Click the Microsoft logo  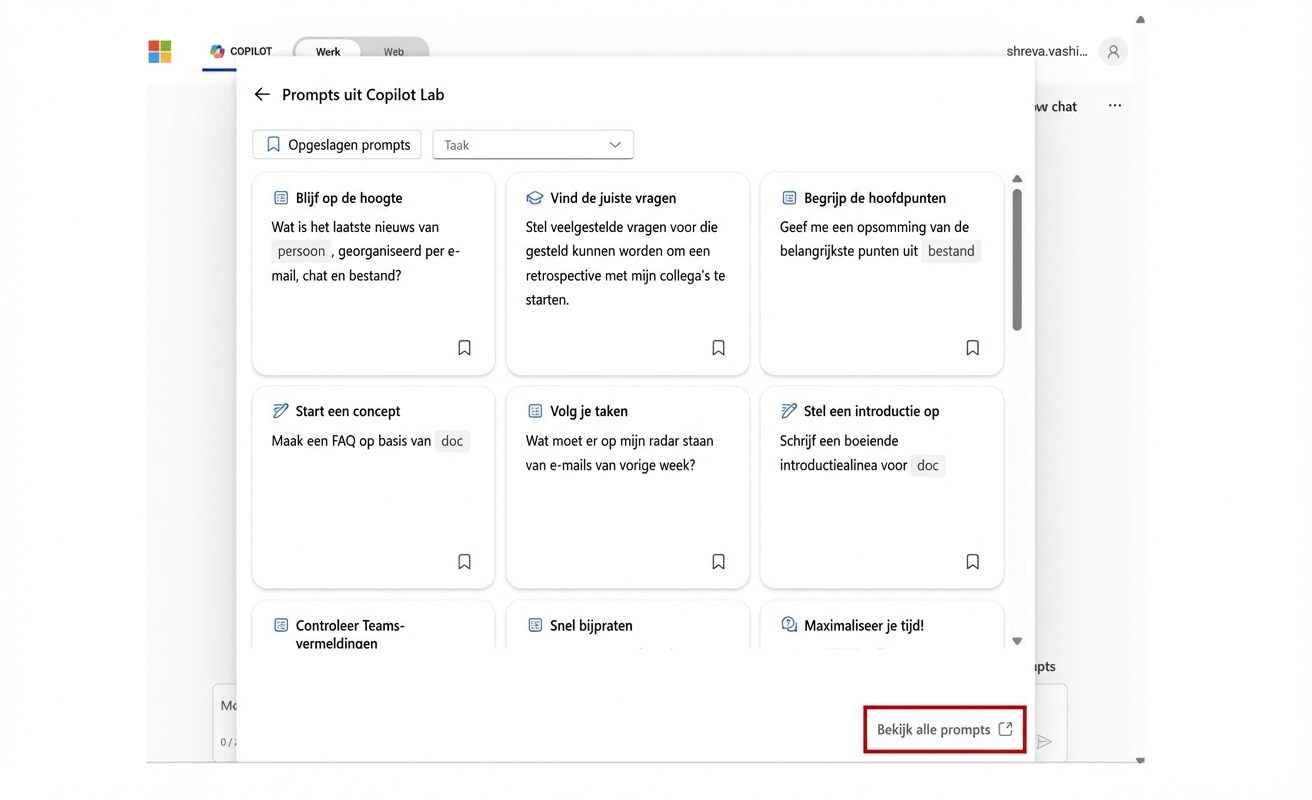coord(159,51)
